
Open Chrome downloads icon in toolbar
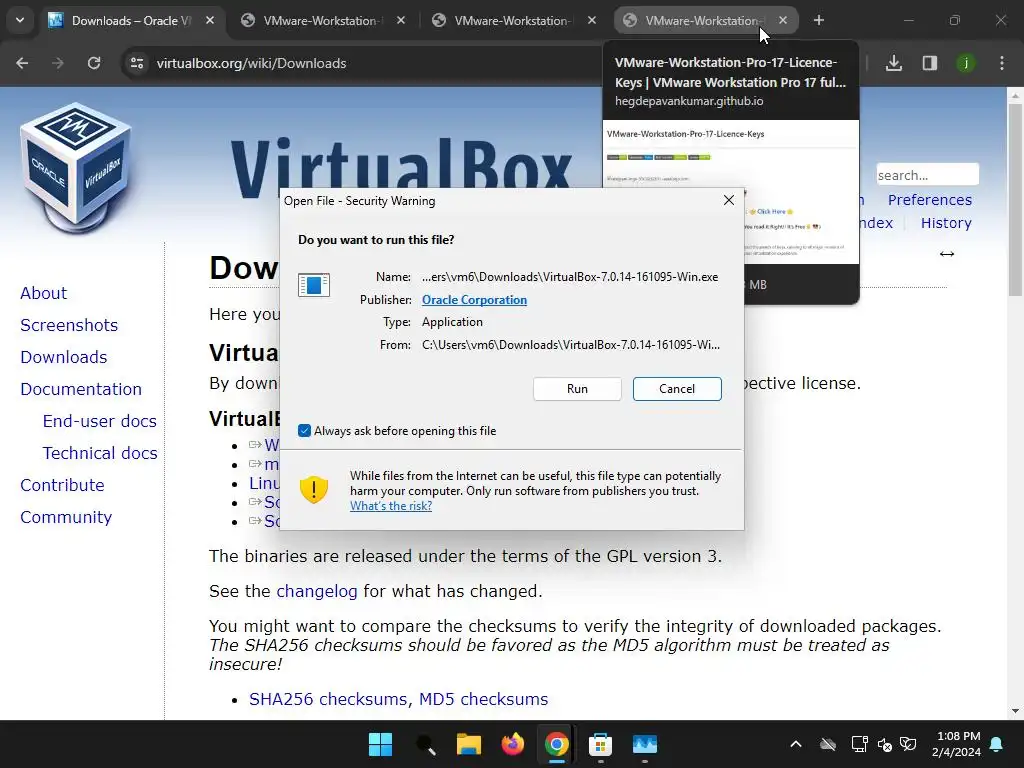pyautogui.click(x=893, y=63)
